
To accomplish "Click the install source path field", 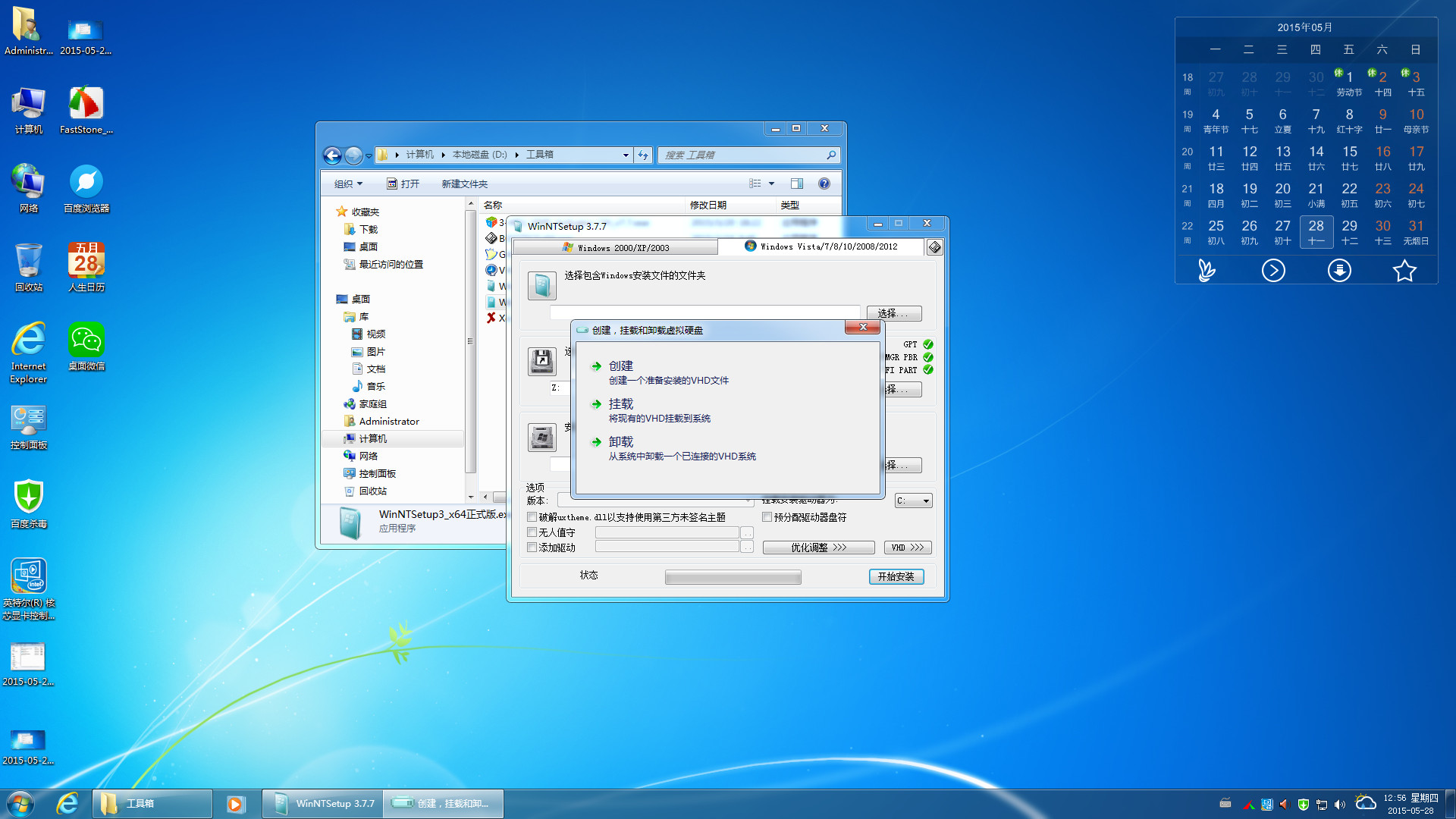I will point(705,313).
